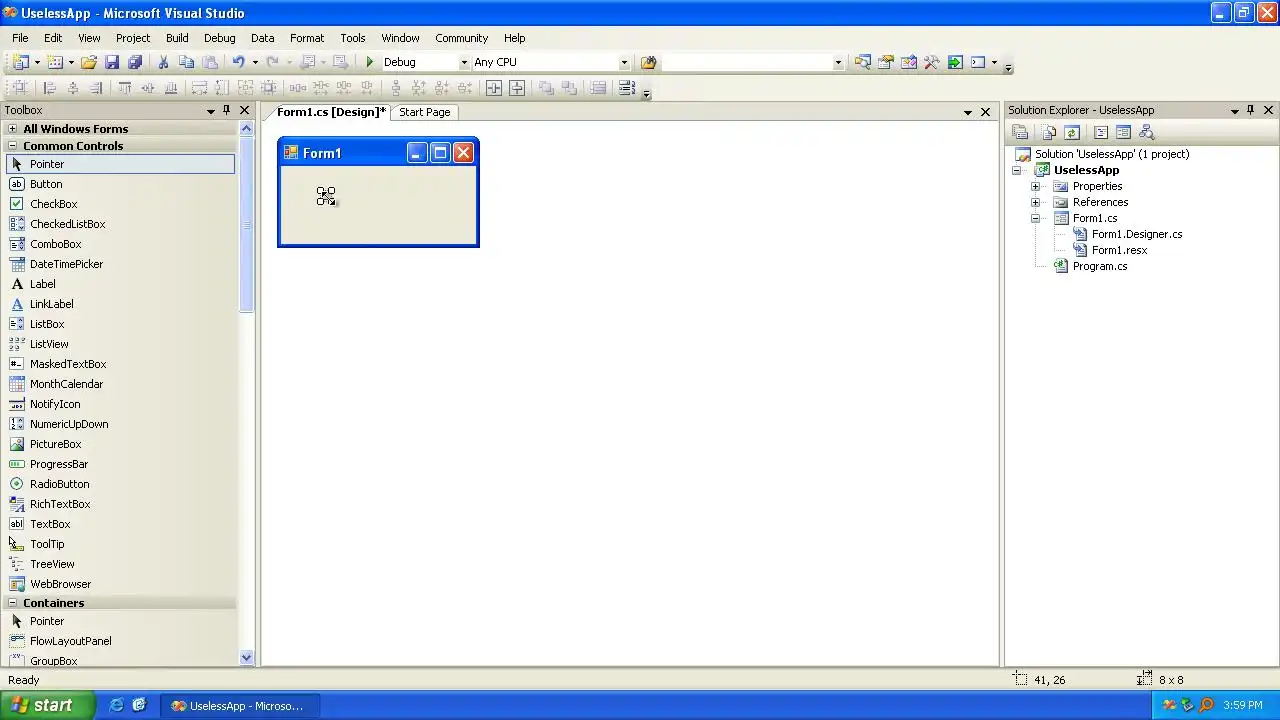Click the UselessApp taskbar button
1280x720 pixels.
click(239, 705)
